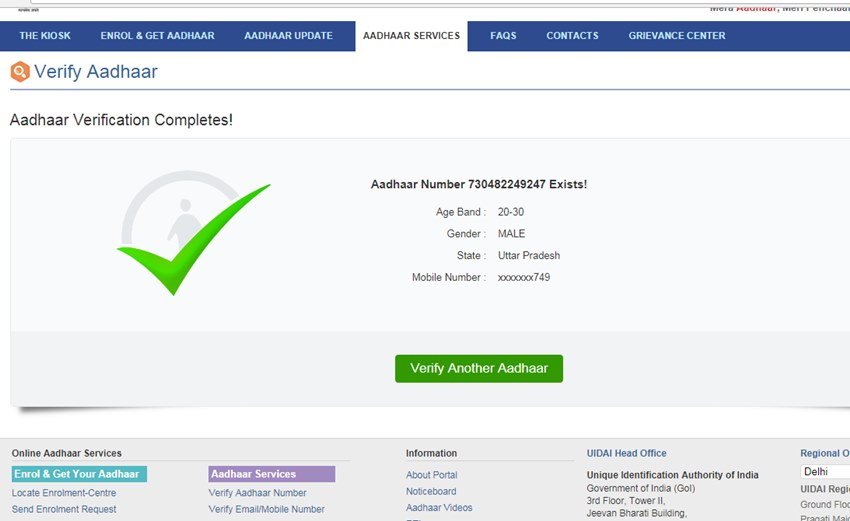Open the Verify Aadhaar Number link
The width and height of the screenshot is (850, 521).
click(257, 493)
